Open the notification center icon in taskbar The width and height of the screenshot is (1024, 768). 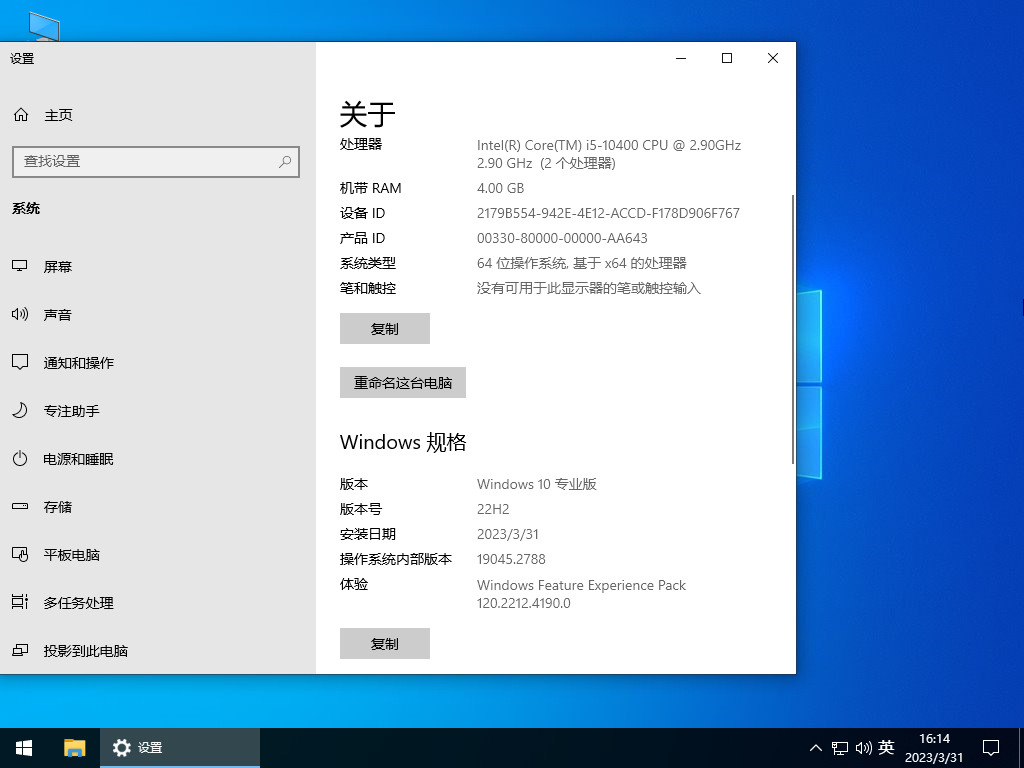point(991,747)
